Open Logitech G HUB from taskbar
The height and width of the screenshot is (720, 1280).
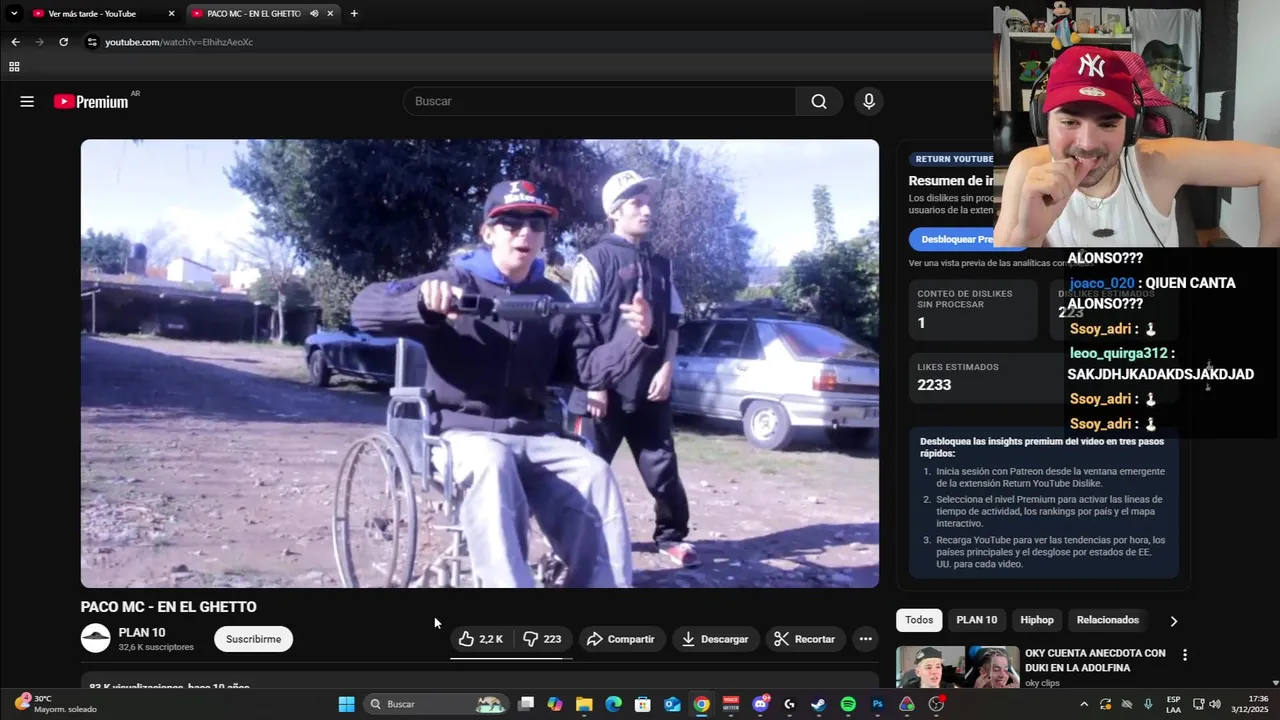(x=790, y=704)
